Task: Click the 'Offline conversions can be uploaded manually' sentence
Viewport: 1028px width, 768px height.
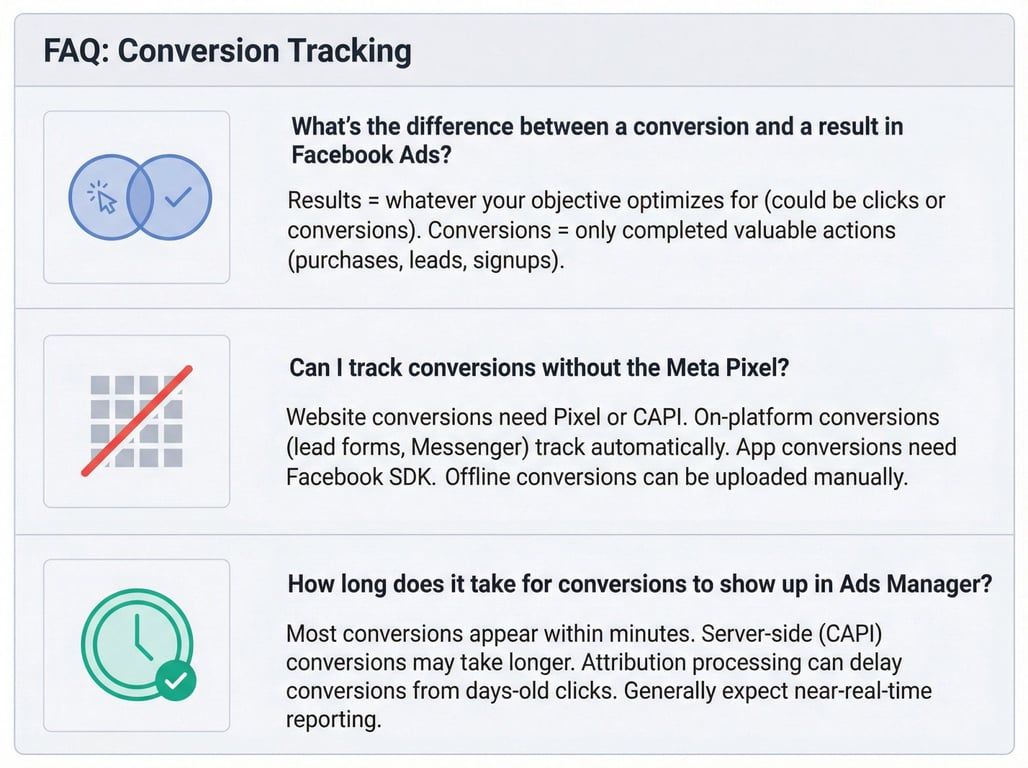Action: pos(676,477)
